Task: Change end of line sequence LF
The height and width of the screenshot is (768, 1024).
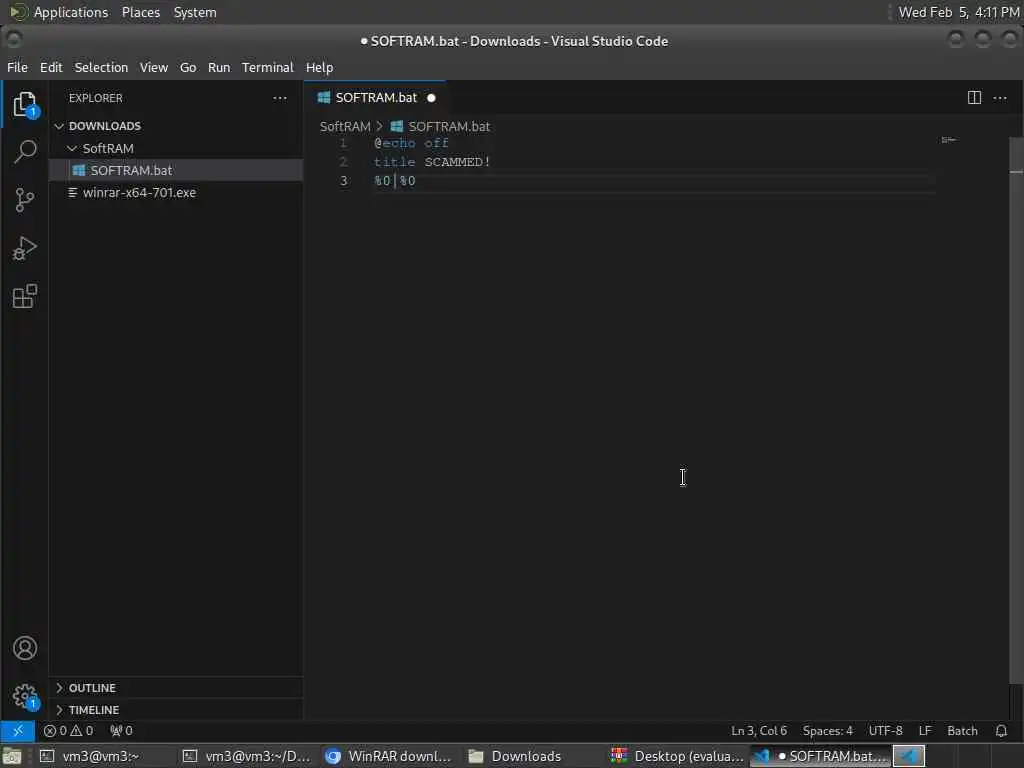Action: [x=925, y=731]
